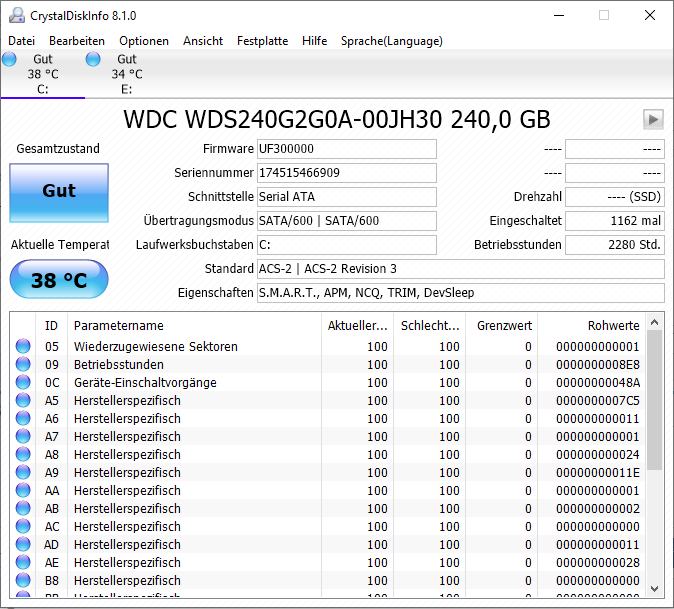Click the CrystalDiskInfo app icon in title bar
Image resolution: width=674 pixels, height=609 pixels.
pos(17,15)
